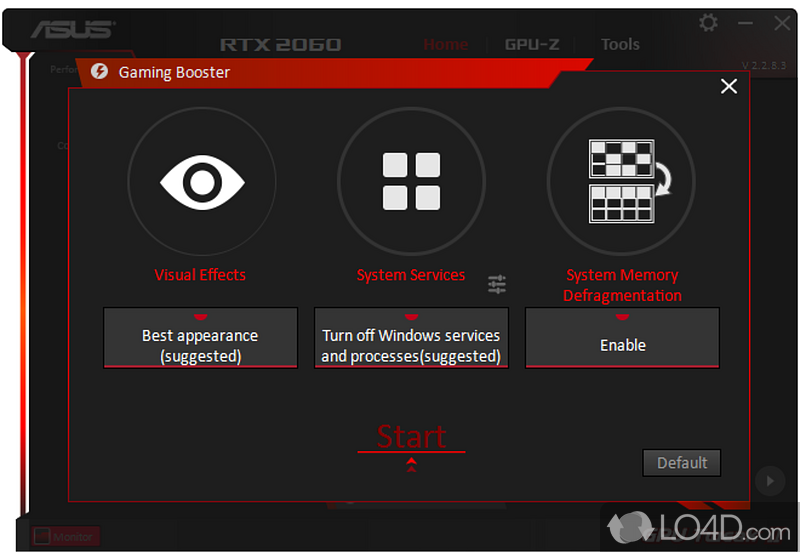Click the ASUS logo
The height and width of the screenshot is (552, 800).
pyautogui.click(x=73, y=30)
